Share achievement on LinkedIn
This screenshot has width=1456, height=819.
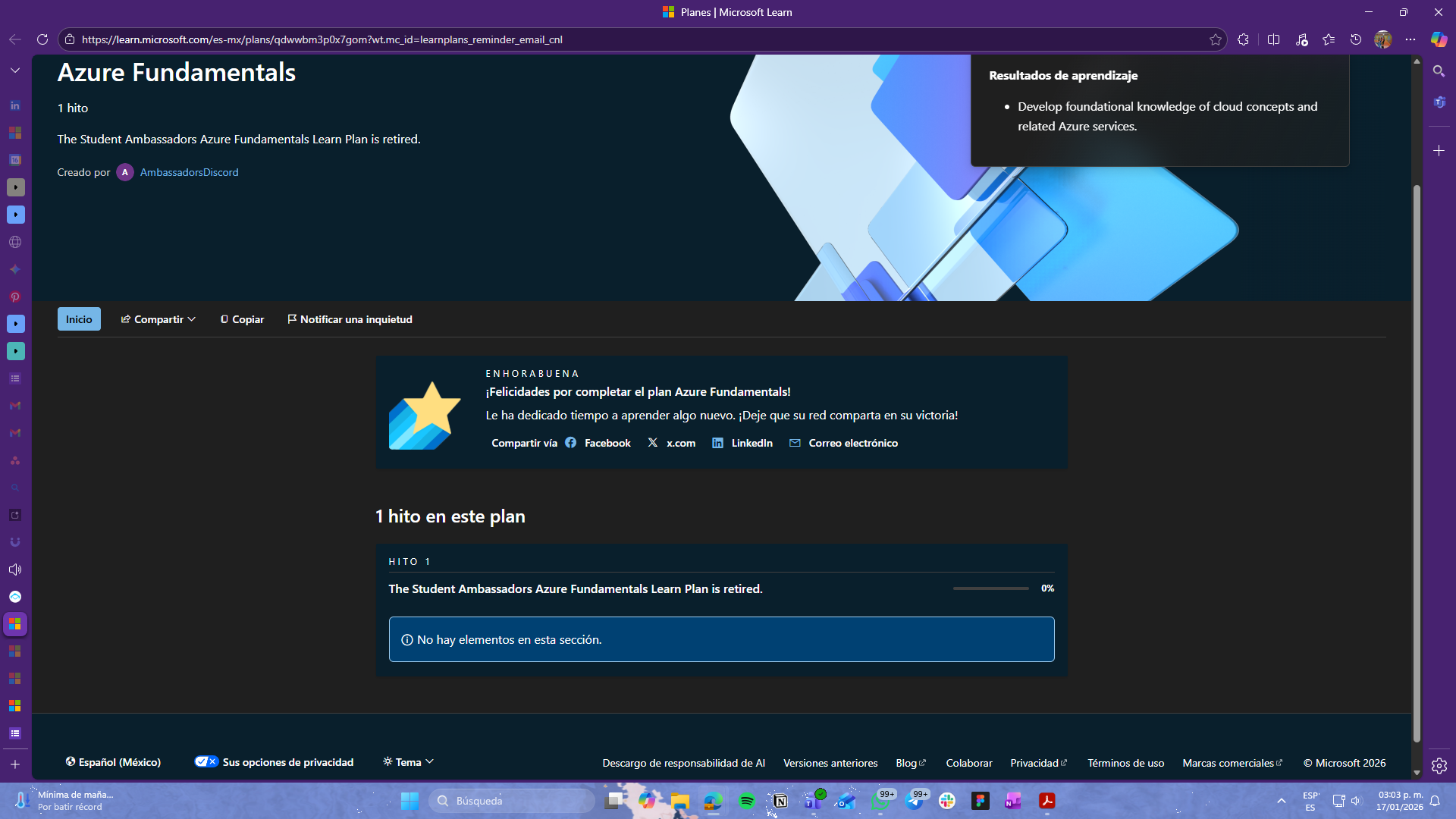(x=742, y=443)
